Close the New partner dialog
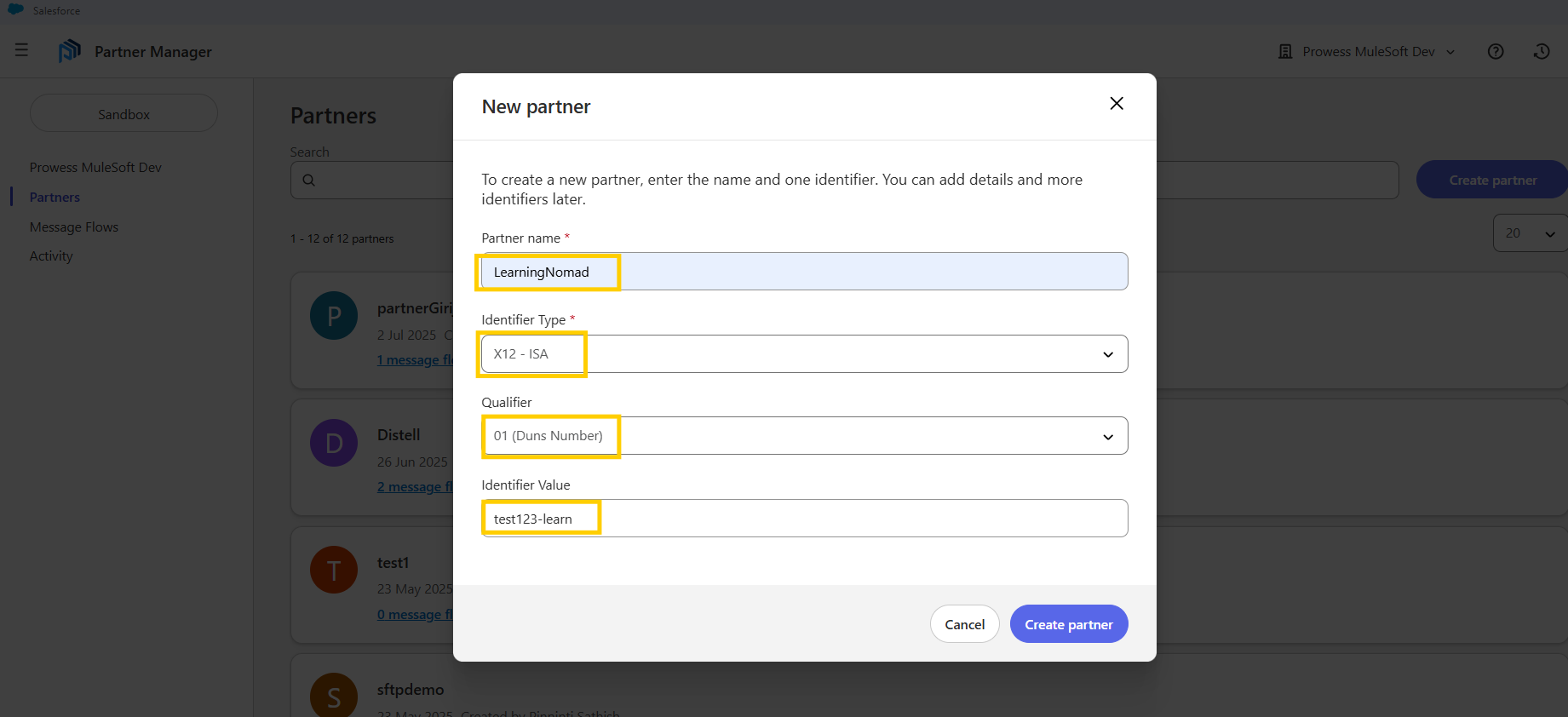 point(1116,104)
